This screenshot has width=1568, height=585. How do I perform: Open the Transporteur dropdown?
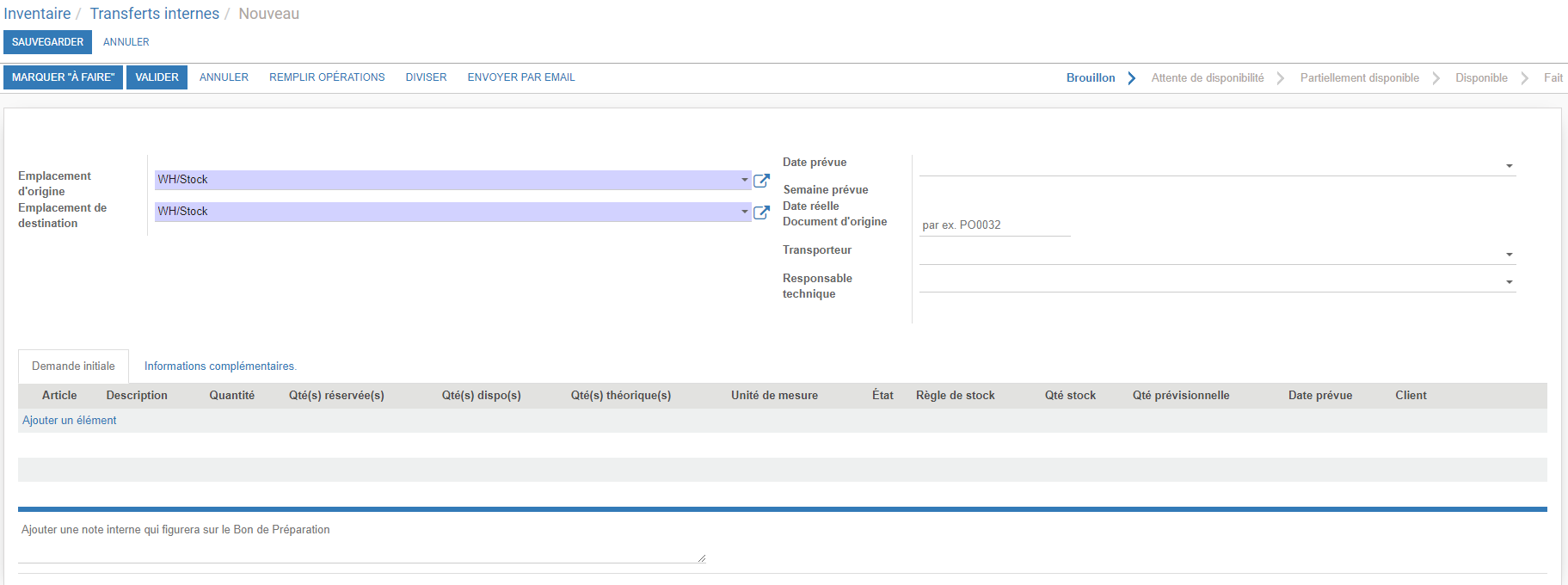click(1510, 255)
